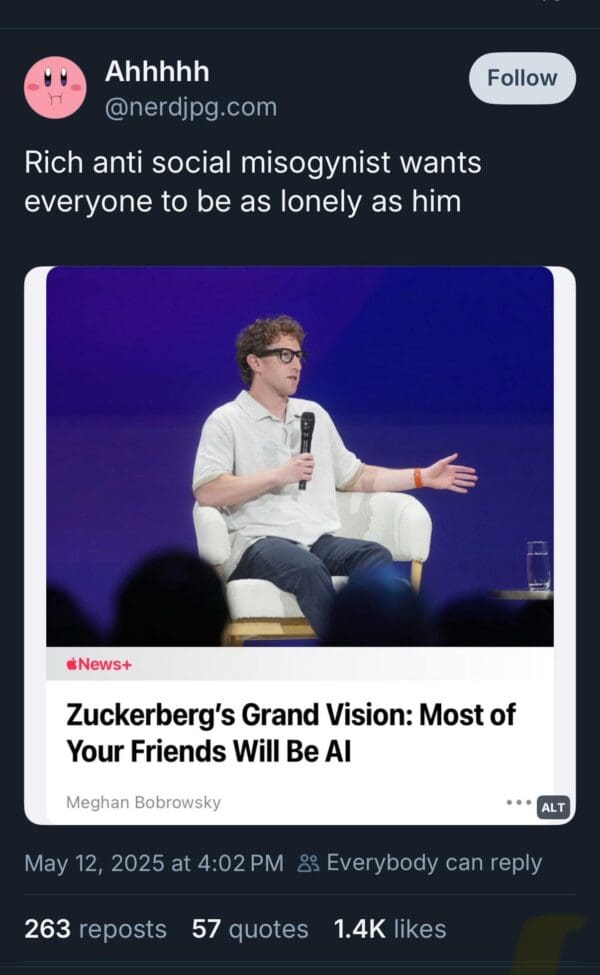This screenshot has height=975, width=600.
Task: Click the Apple News+ logo
Action: (x=99, y=665)
